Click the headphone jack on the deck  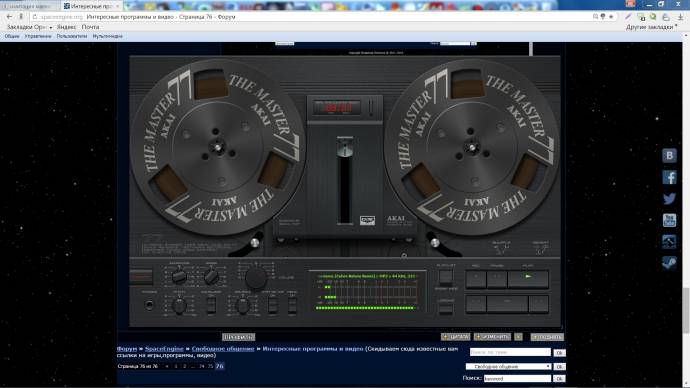(149, 305)
